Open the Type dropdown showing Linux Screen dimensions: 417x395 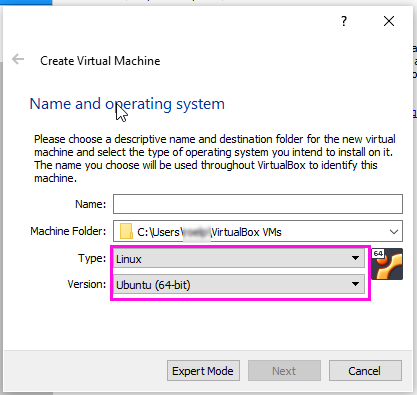click(239, 258)
